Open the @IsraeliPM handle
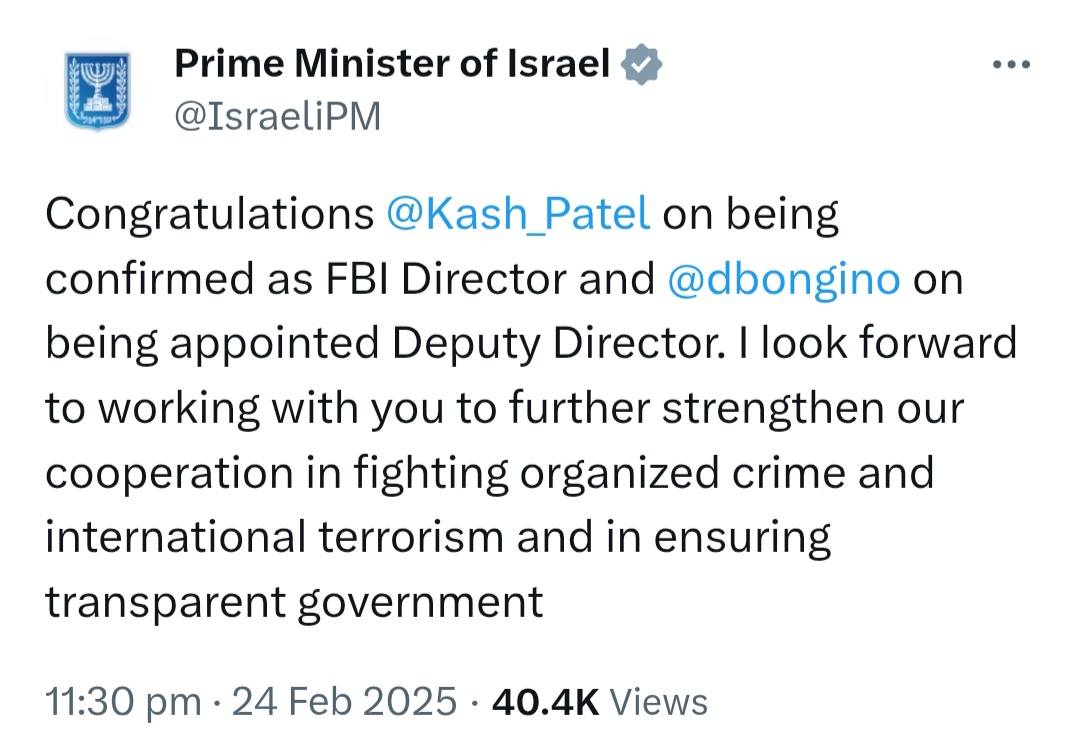The image size is (1080, 750). [278, 116]
